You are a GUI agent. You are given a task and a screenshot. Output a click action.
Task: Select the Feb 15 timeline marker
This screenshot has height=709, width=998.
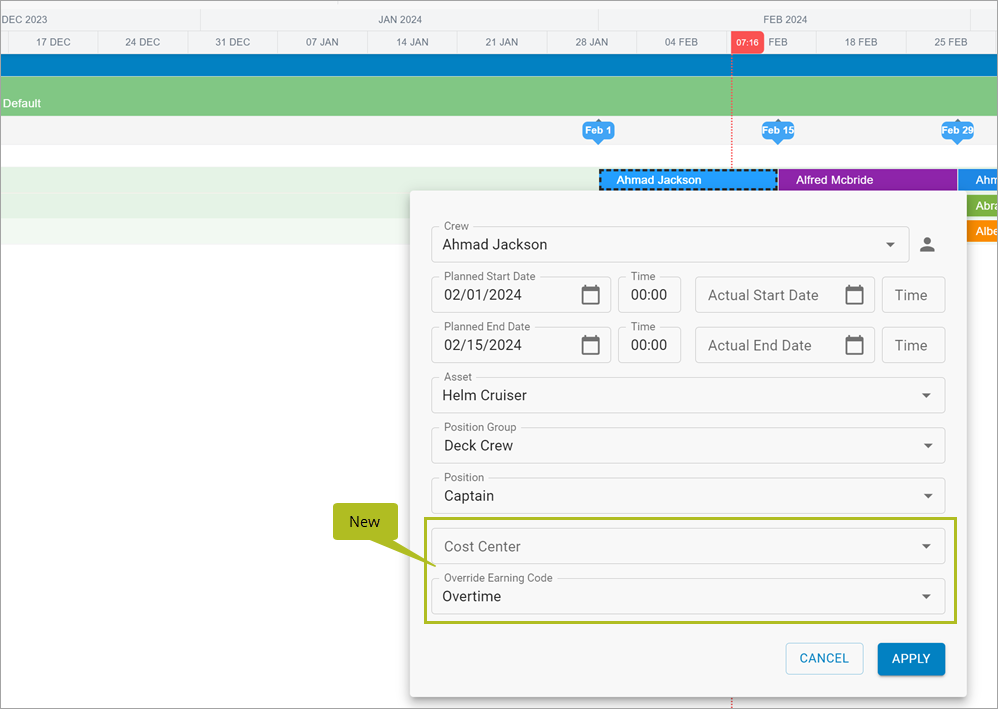778,130
